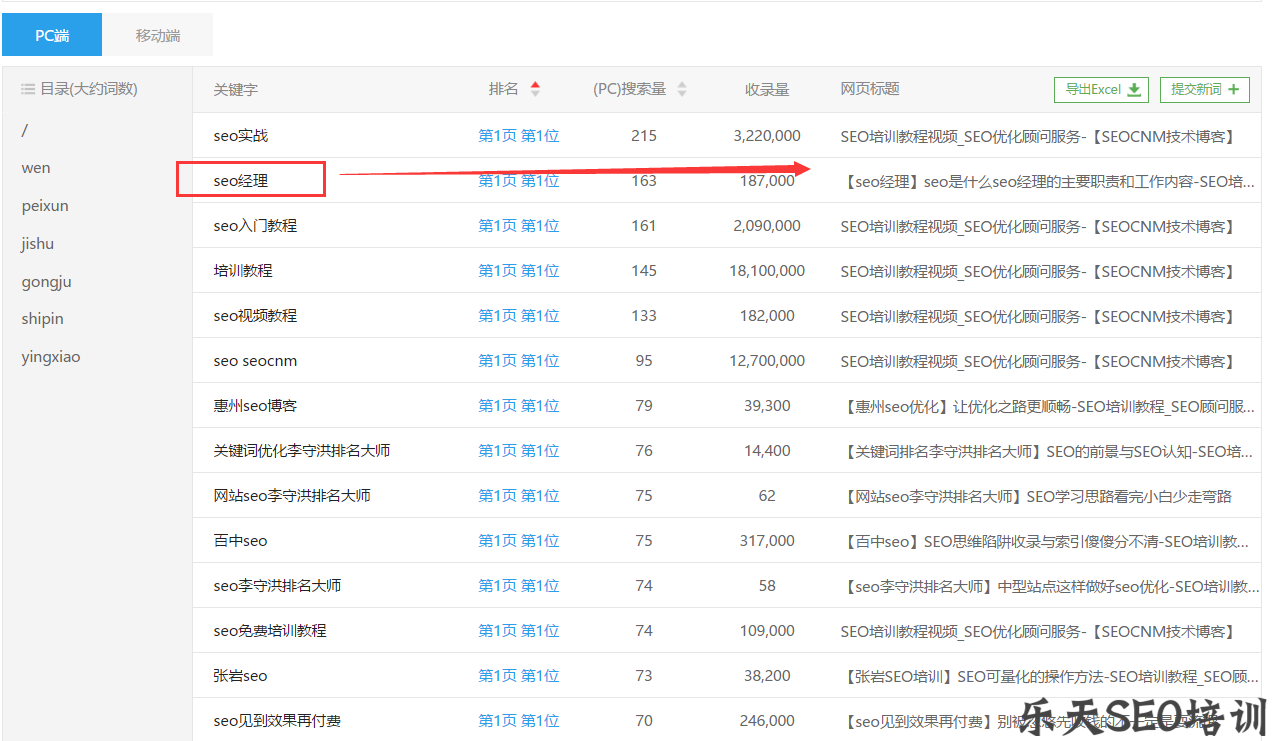Viewport: 1275px width, 741px height.
Task: Select the peixun directory
Action: tap(45, 206)
